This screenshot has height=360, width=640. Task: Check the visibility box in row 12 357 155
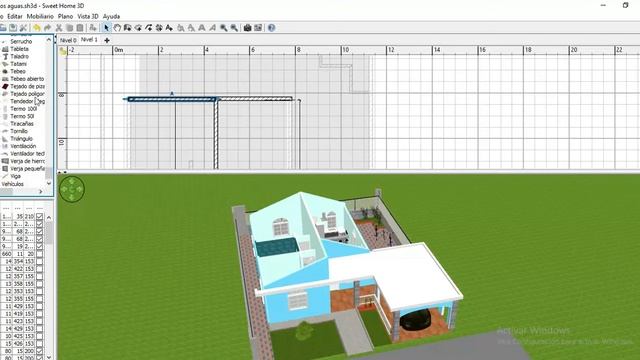[40, 276]
